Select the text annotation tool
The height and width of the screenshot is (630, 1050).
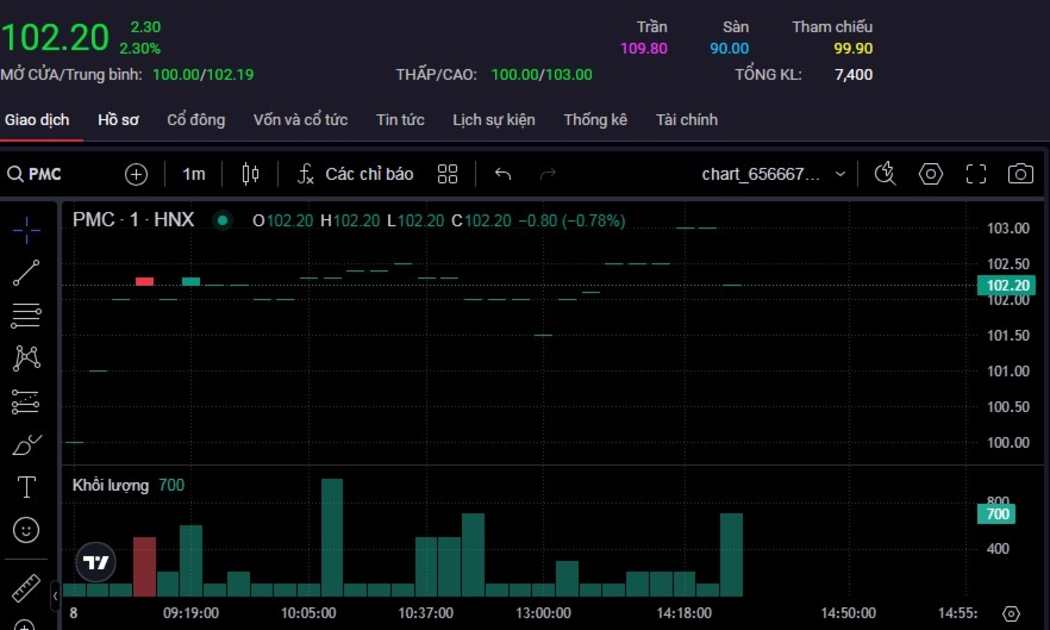click(x=27, y=487)
